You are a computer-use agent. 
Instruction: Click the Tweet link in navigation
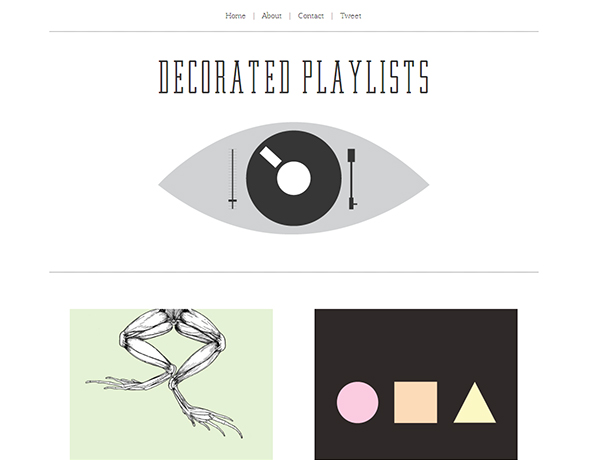point(350,16)
